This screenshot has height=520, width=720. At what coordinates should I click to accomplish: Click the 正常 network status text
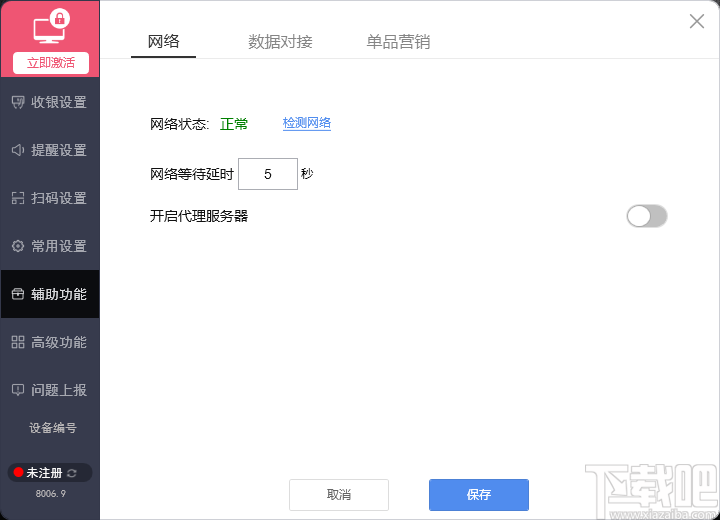tap(234, 124)
